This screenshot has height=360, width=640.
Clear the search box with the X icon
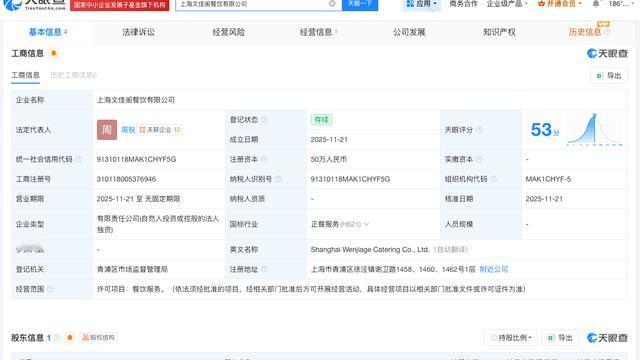click(332, 4)
